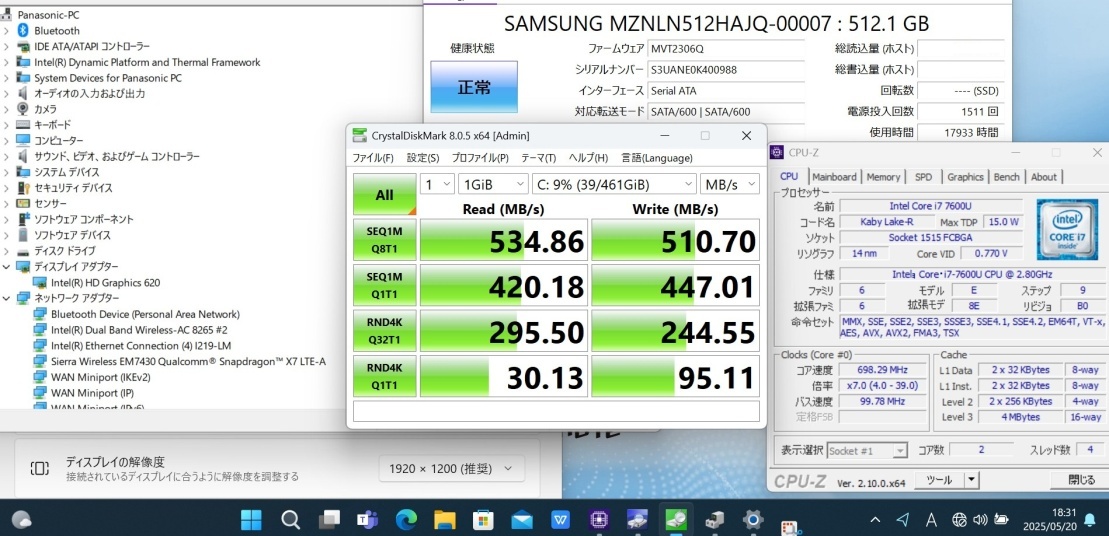Open Microsoft Edge from the taskbar

406,520
